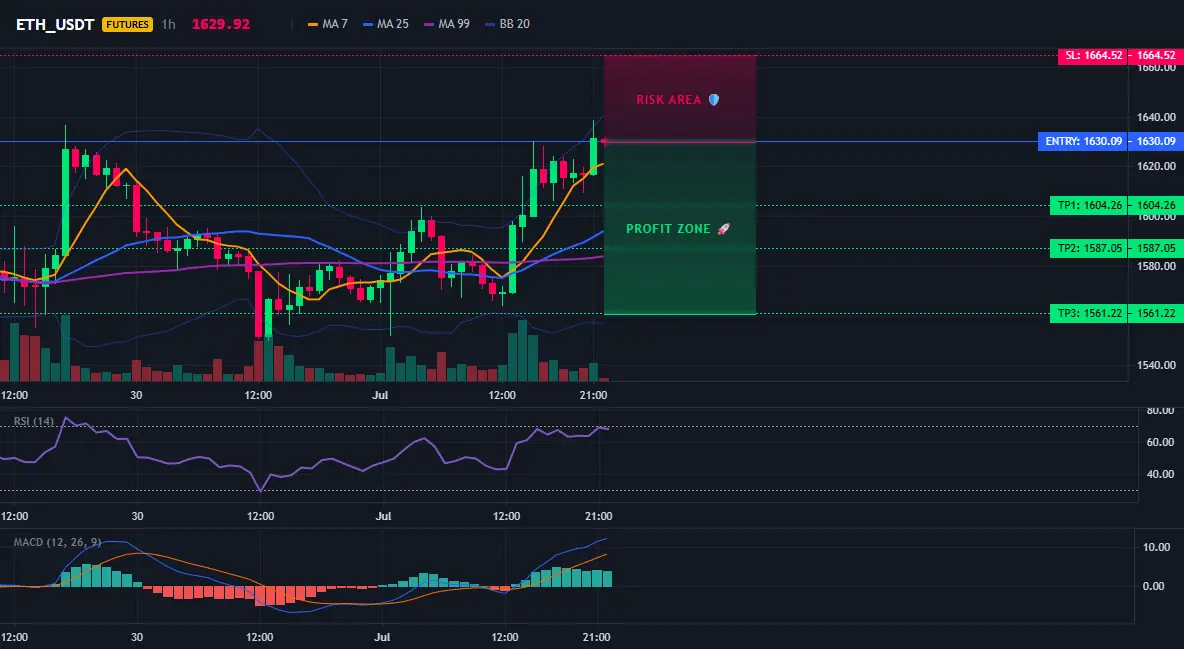The image size is (1184, 649).
Task: Click the red 1664.52 axis price label
Action: coord(1156,55)
